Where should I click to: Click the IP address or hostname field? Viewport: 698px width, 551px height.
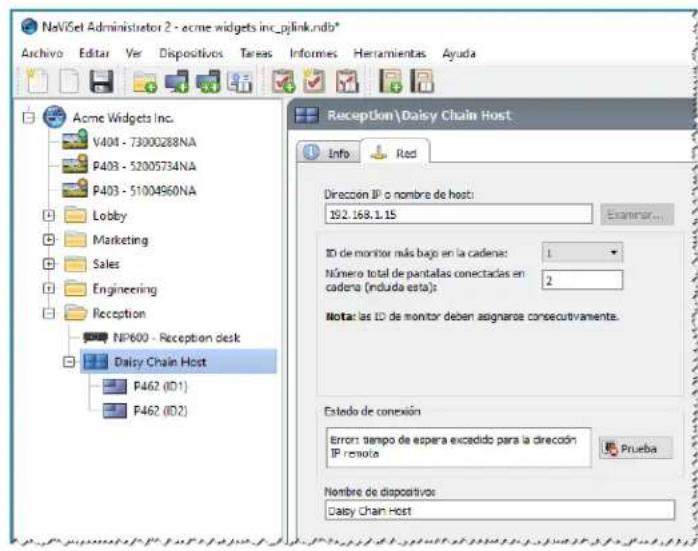tap(459, 215)
